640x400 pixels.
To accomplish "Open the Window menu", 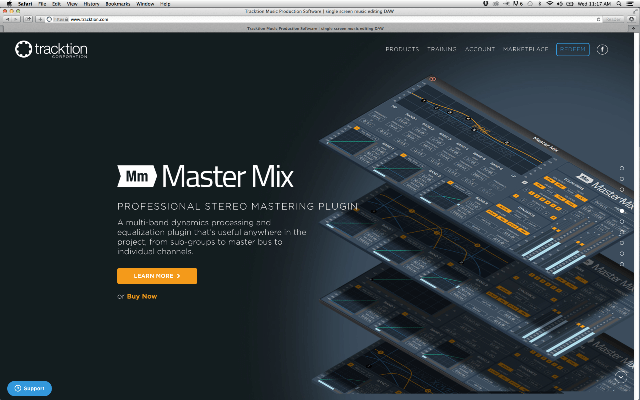I will click(x=145, y=4).
